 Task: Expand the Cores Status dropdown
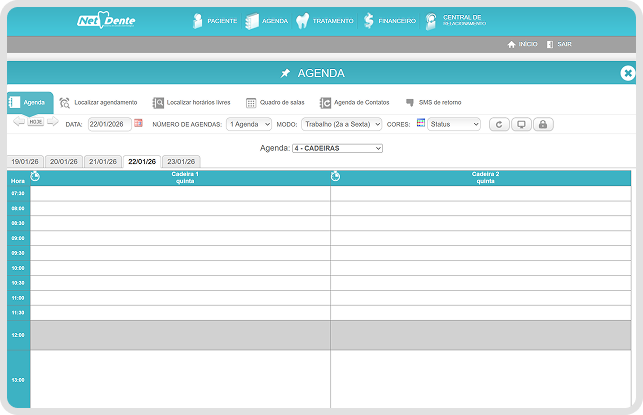tap(453, 124)
